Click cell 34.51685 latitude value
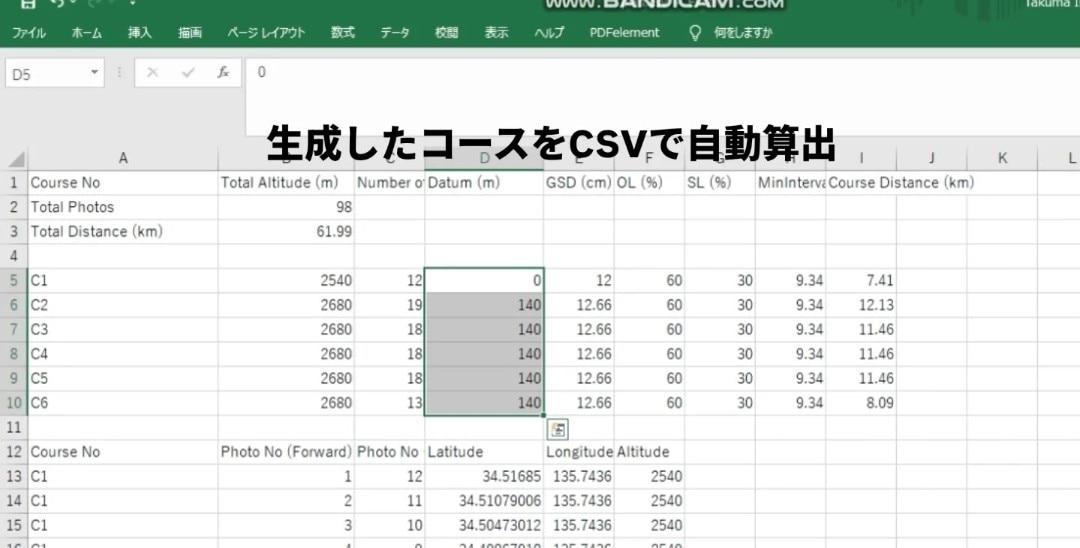This screenshot has height=548, width=1080. tap(484, 476)
